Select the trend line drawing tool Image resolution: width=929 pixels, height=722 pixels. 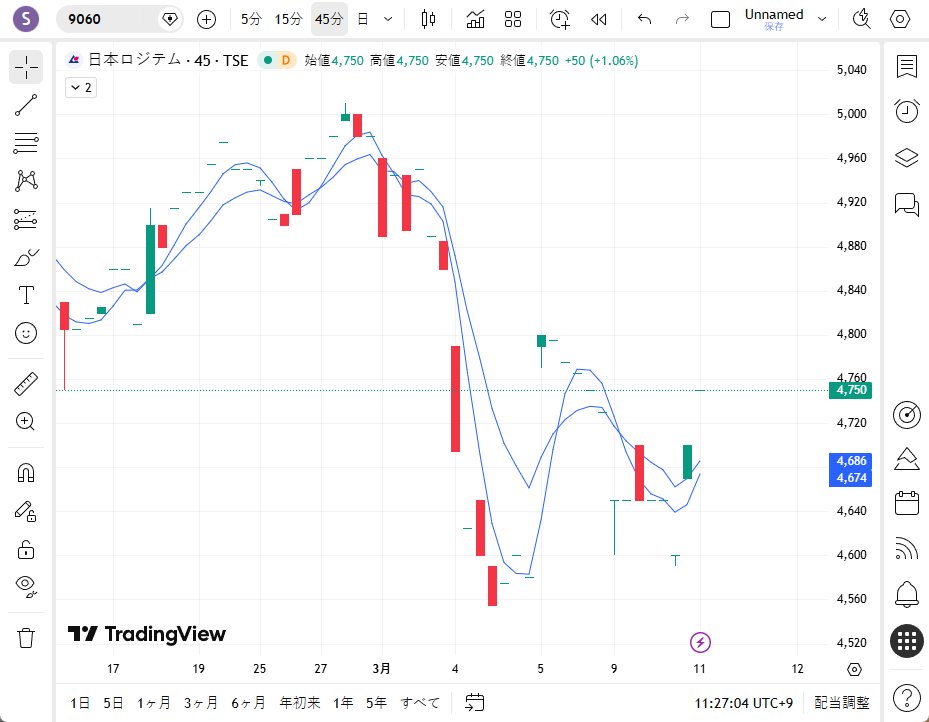26,105
